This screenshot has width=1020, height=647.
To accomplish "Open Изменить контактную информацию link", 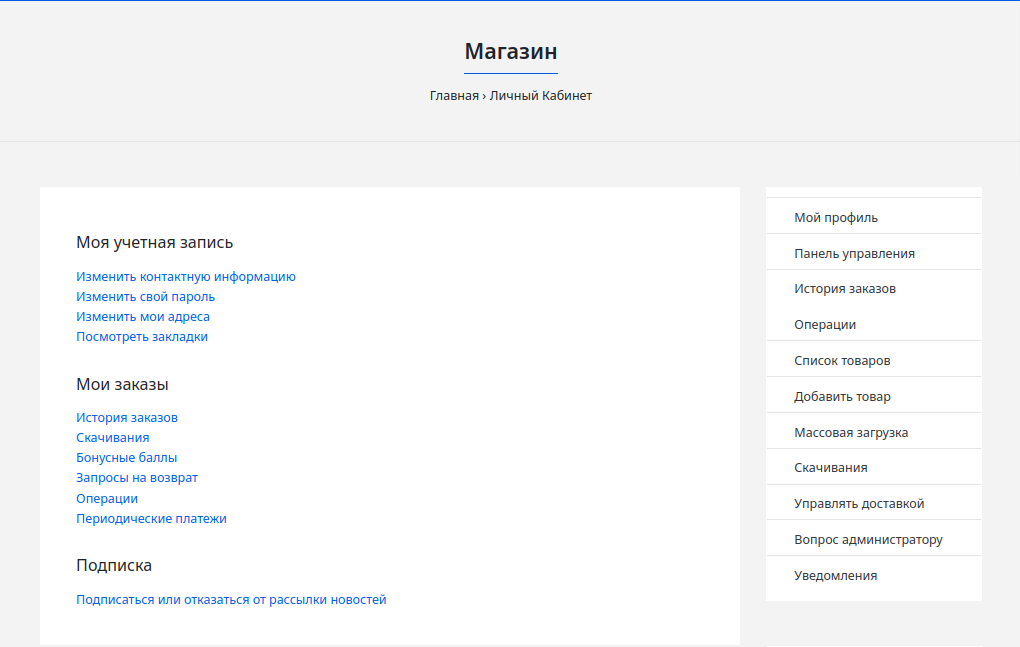I will [x=186, y=277].
